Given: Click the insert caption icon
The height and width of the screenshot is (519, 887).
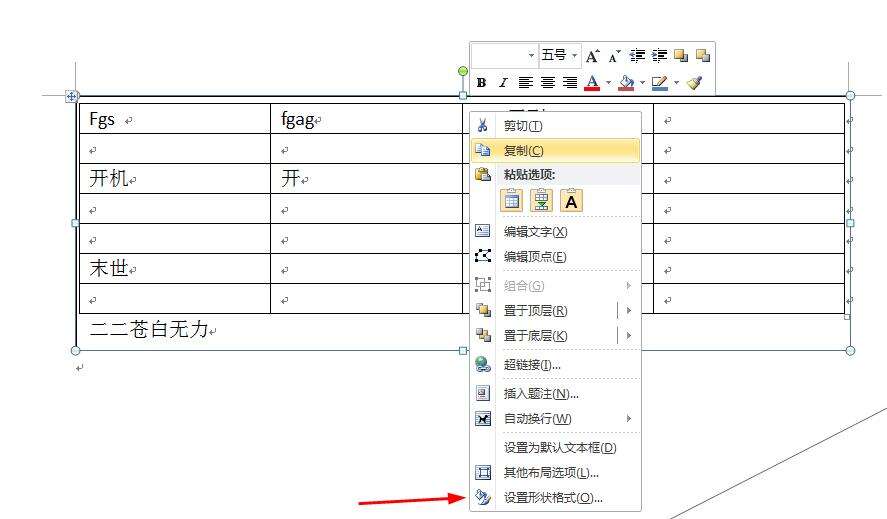Looking at the screenshot, I should [483, 393].
